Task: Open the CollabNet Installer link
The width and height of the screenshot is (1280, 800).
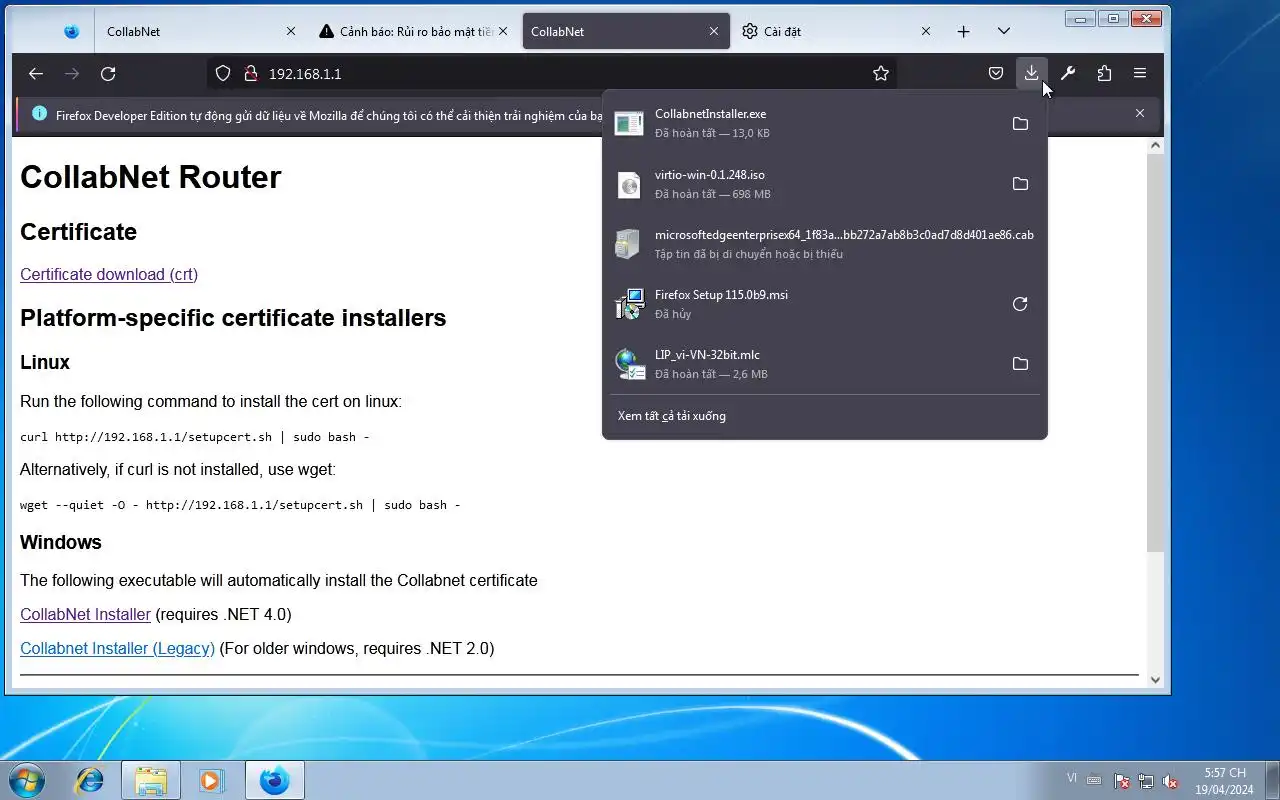Action: click(85, 614)
